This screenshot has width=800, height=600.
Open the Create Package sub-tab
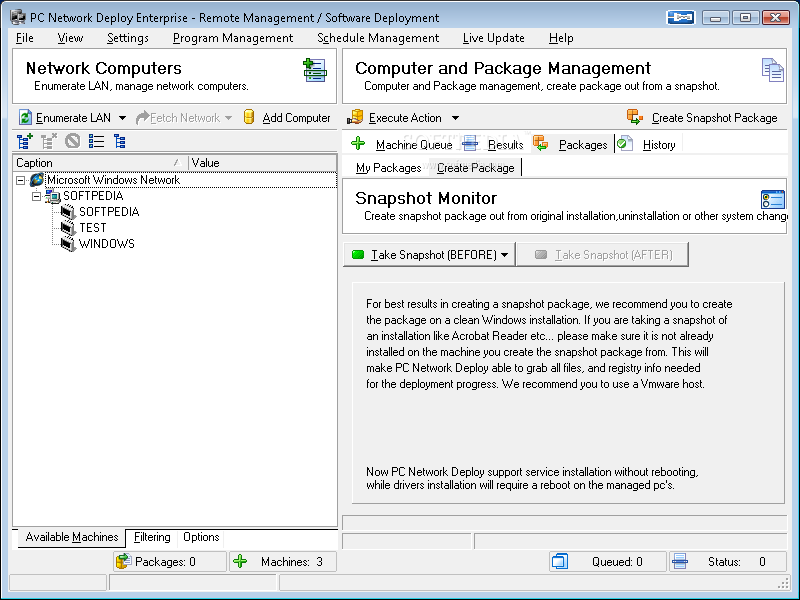[476, 168]
